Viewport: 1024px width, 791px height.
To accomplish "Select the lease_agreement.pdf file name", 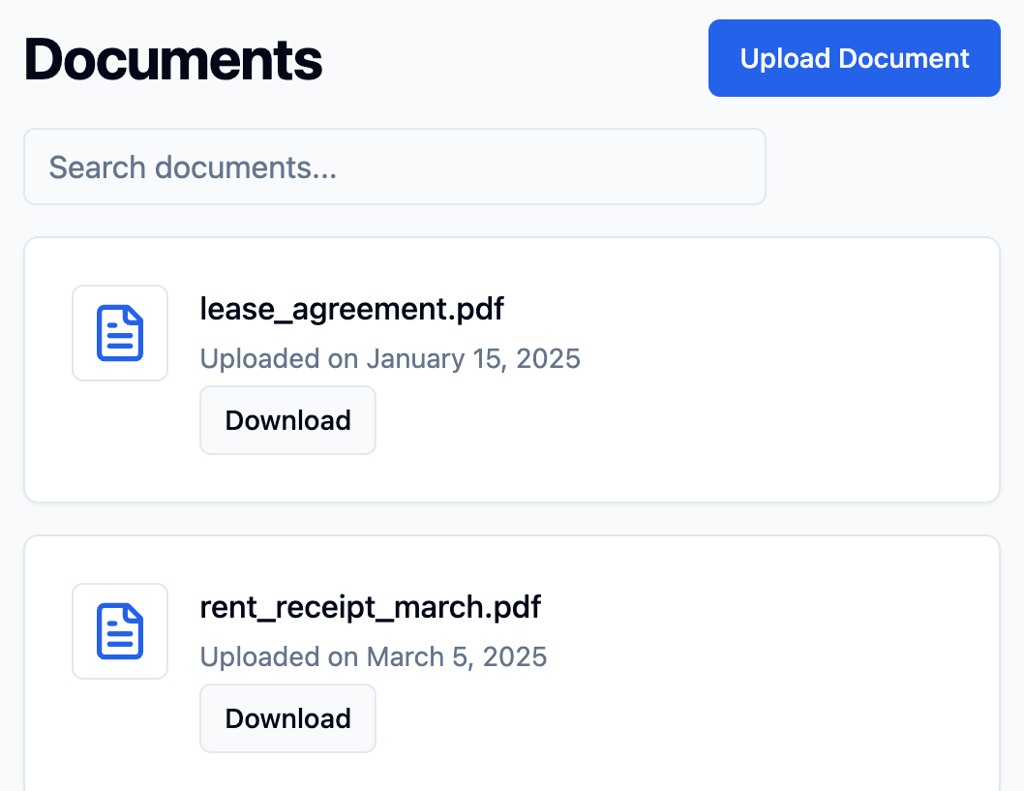I will click(x=351, y=309).
